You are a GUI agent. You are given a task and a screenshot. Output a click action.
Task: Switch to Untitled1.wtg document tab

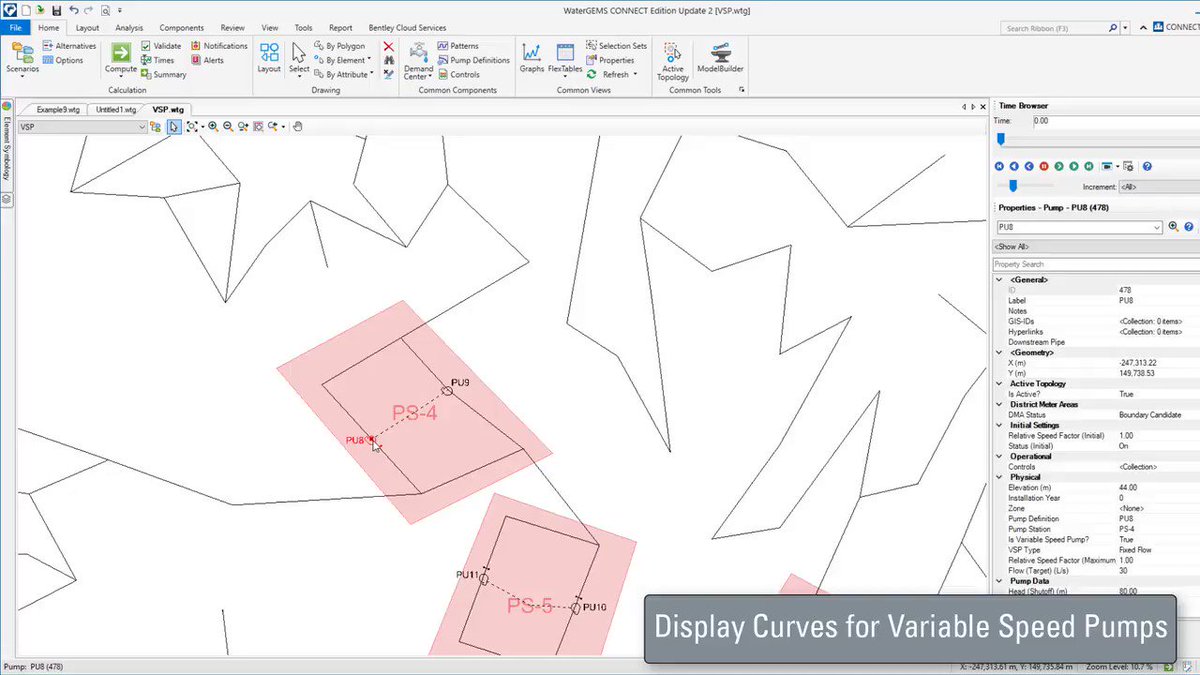[x=116, y=109]
